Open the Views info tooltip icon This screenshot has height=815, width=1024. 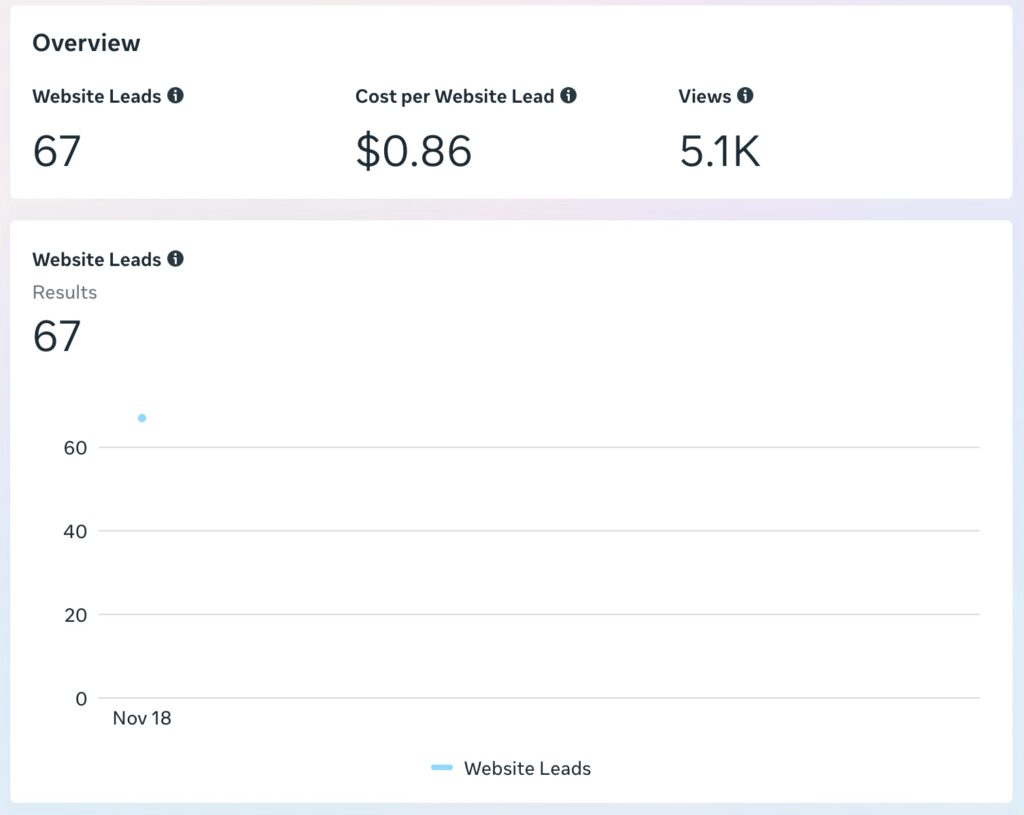point(745,96)
